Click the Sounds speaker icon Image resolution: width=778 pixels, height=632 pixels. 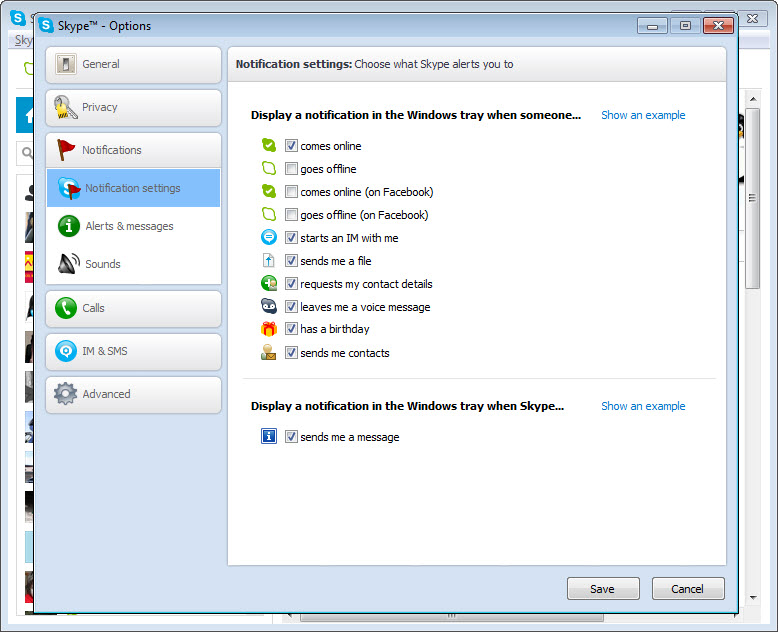(69, 264)
